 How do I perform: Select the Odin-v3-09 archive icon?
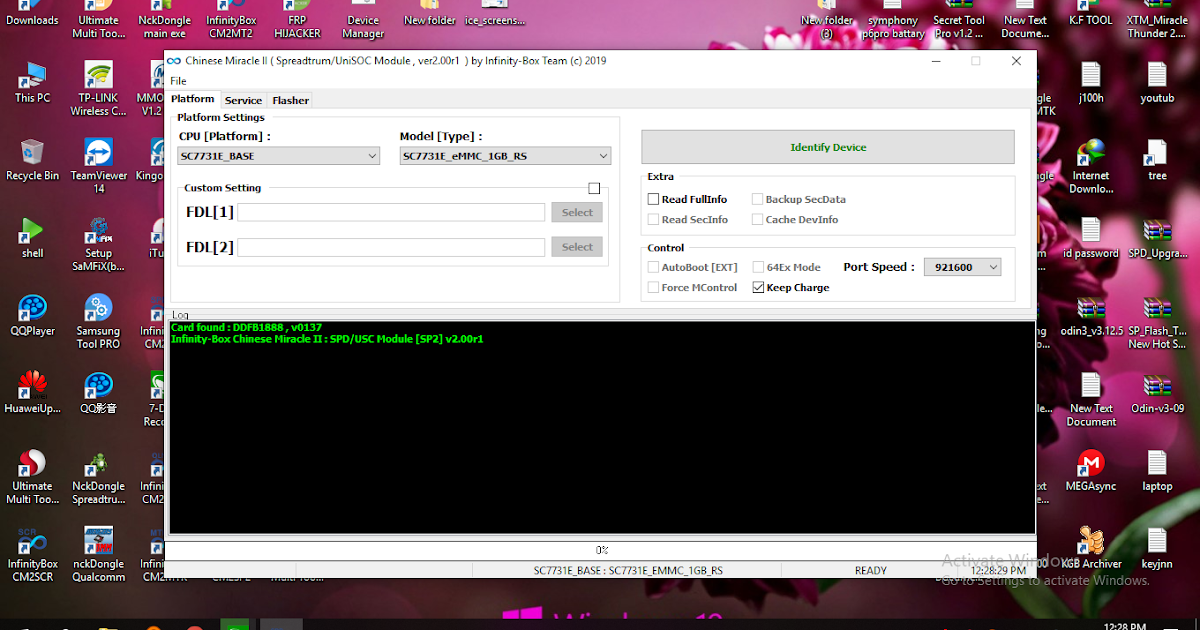pyautogui.click(x=1157, y=393)
